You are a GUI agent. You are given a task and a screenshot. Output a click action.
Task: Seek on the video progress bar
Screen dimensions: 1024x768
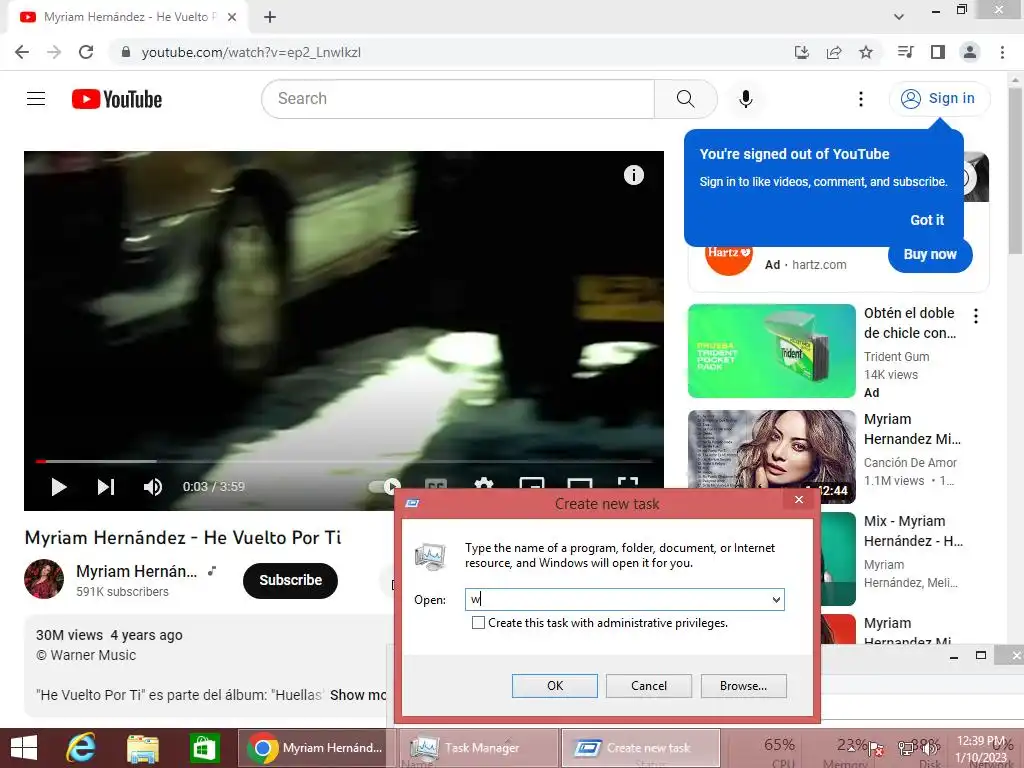coord(344,461)
